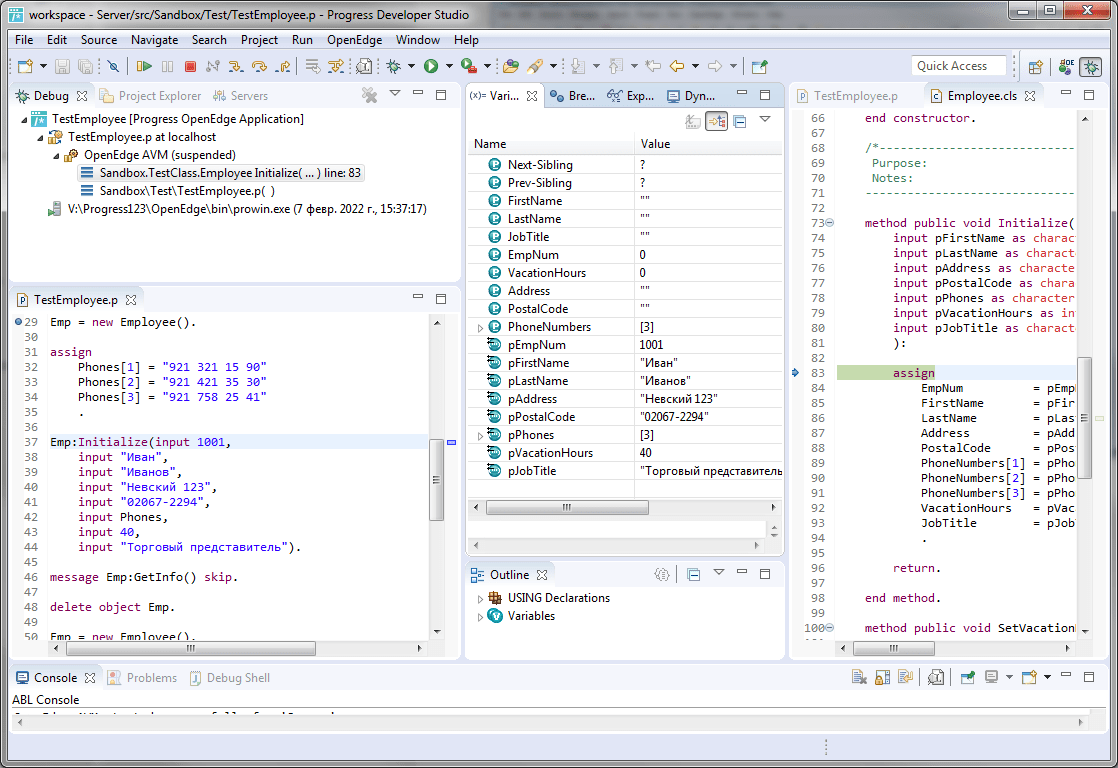Click the Open Task folder icon

[511, 66]
